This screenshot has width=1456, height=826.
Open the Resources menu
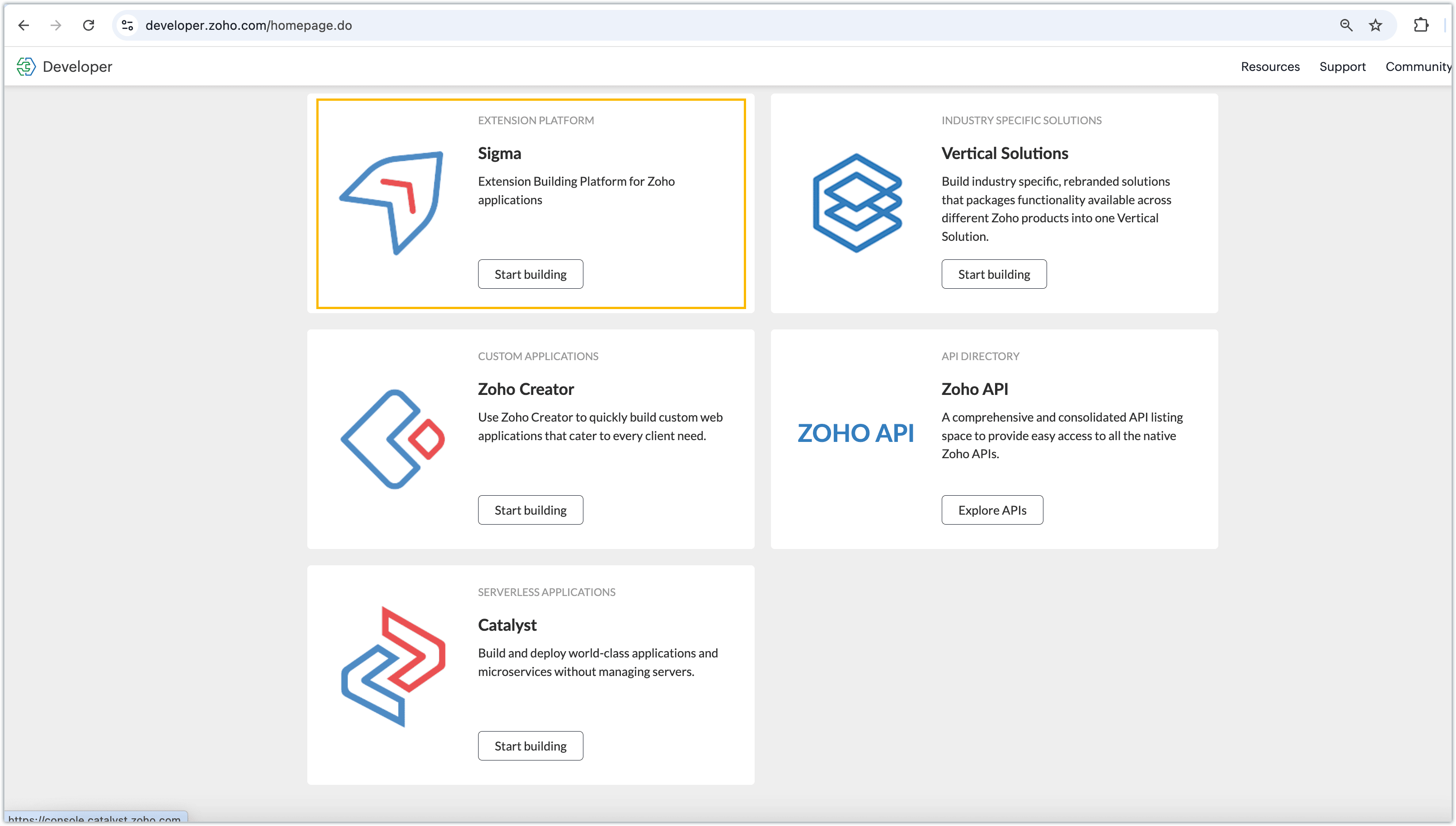coord(1270,66)
